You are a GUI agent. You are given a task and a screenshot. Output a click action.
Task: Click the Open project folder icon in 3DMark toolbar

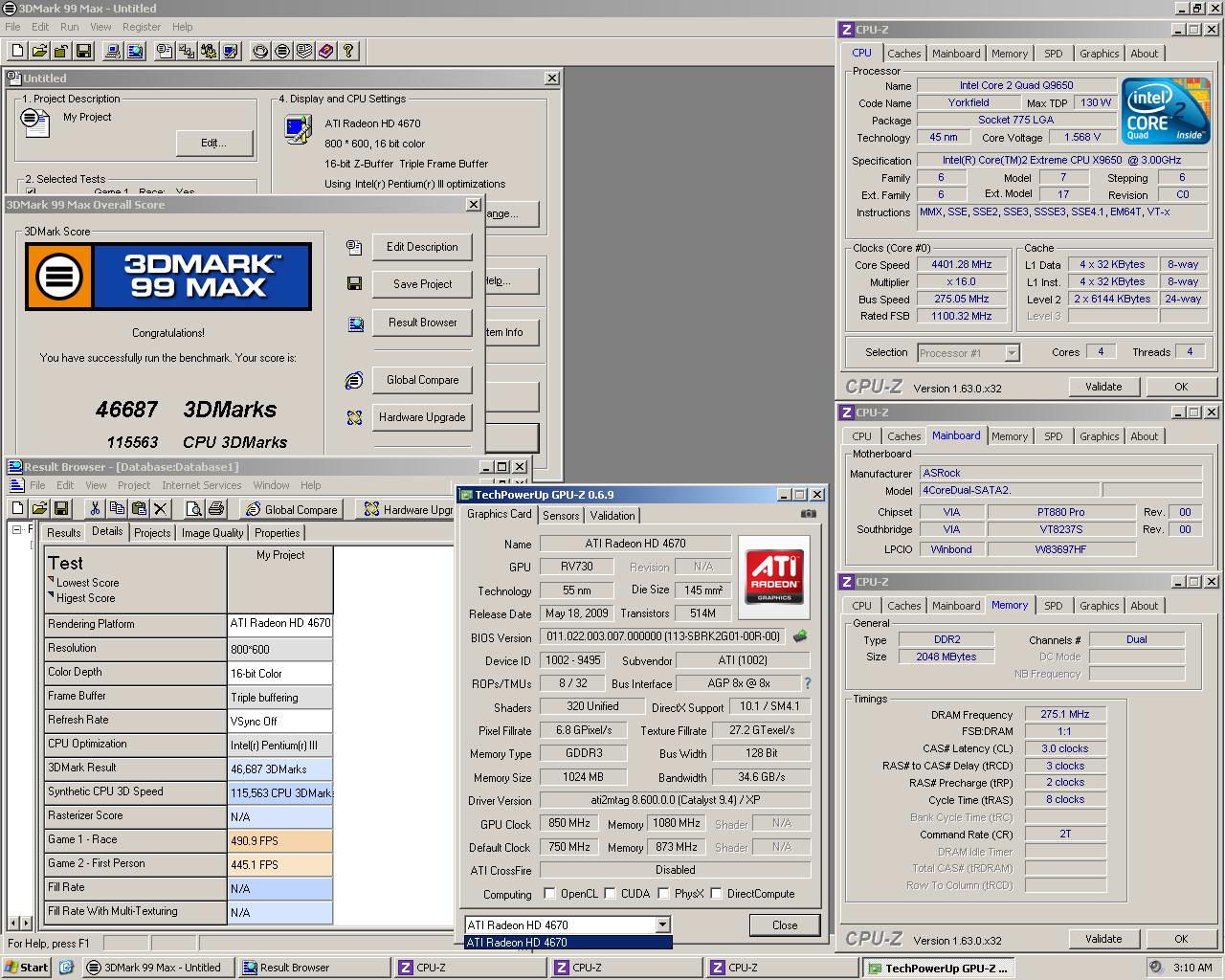click(x=39, y=51)
